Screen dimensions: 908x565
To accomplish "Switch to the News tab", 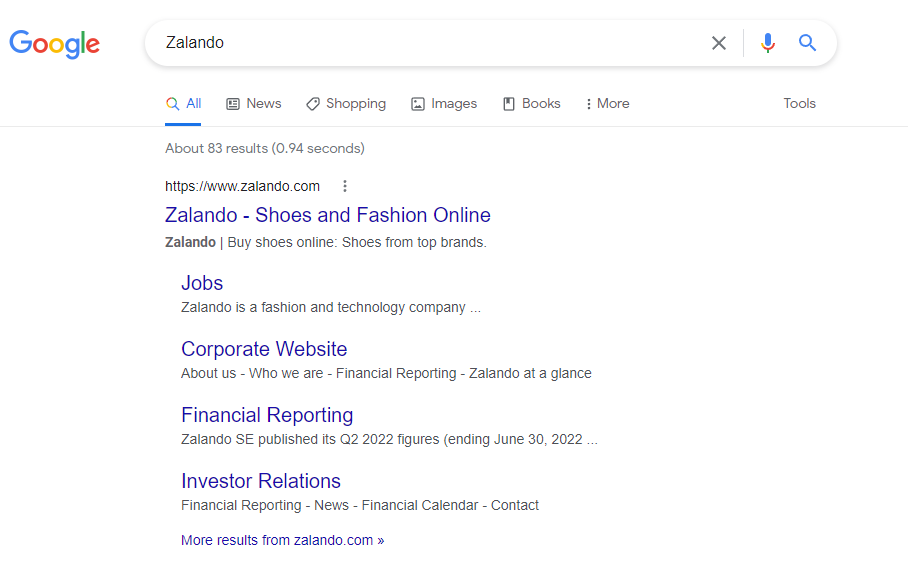I will click(x=254, y=104).
